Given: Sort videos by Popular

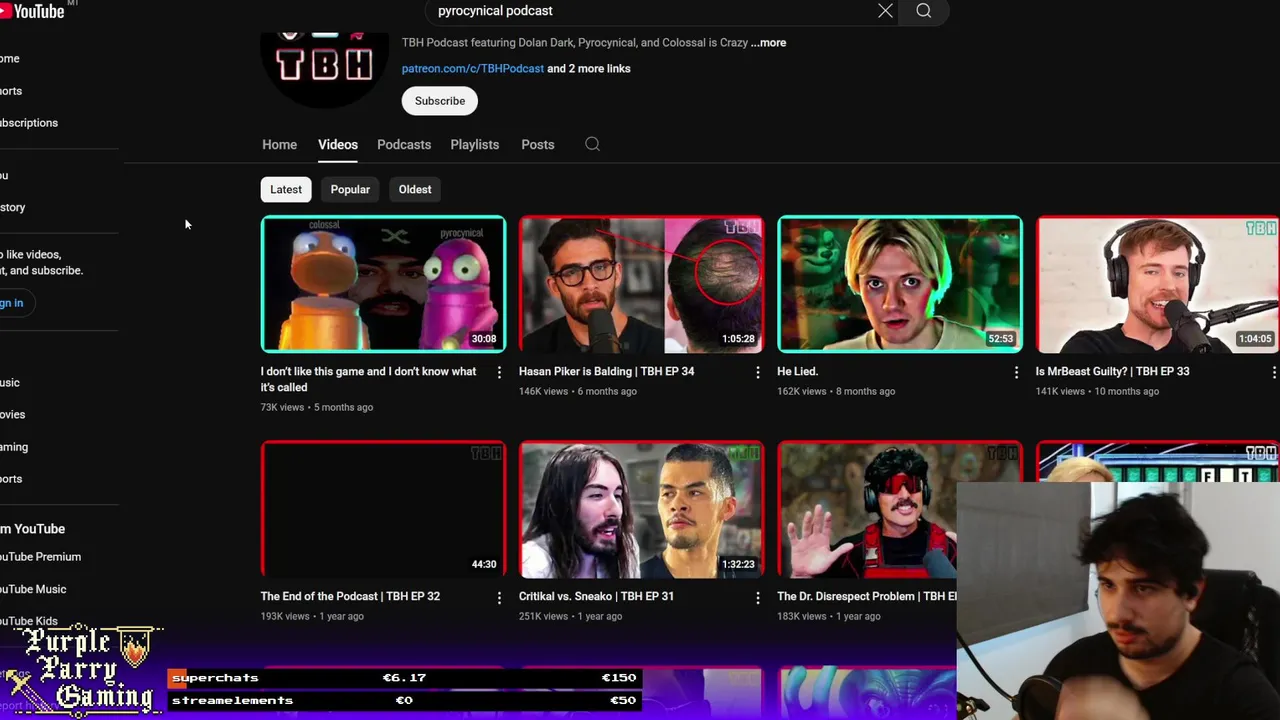Looking at the screenshot, I should click(x=350, y=189).
